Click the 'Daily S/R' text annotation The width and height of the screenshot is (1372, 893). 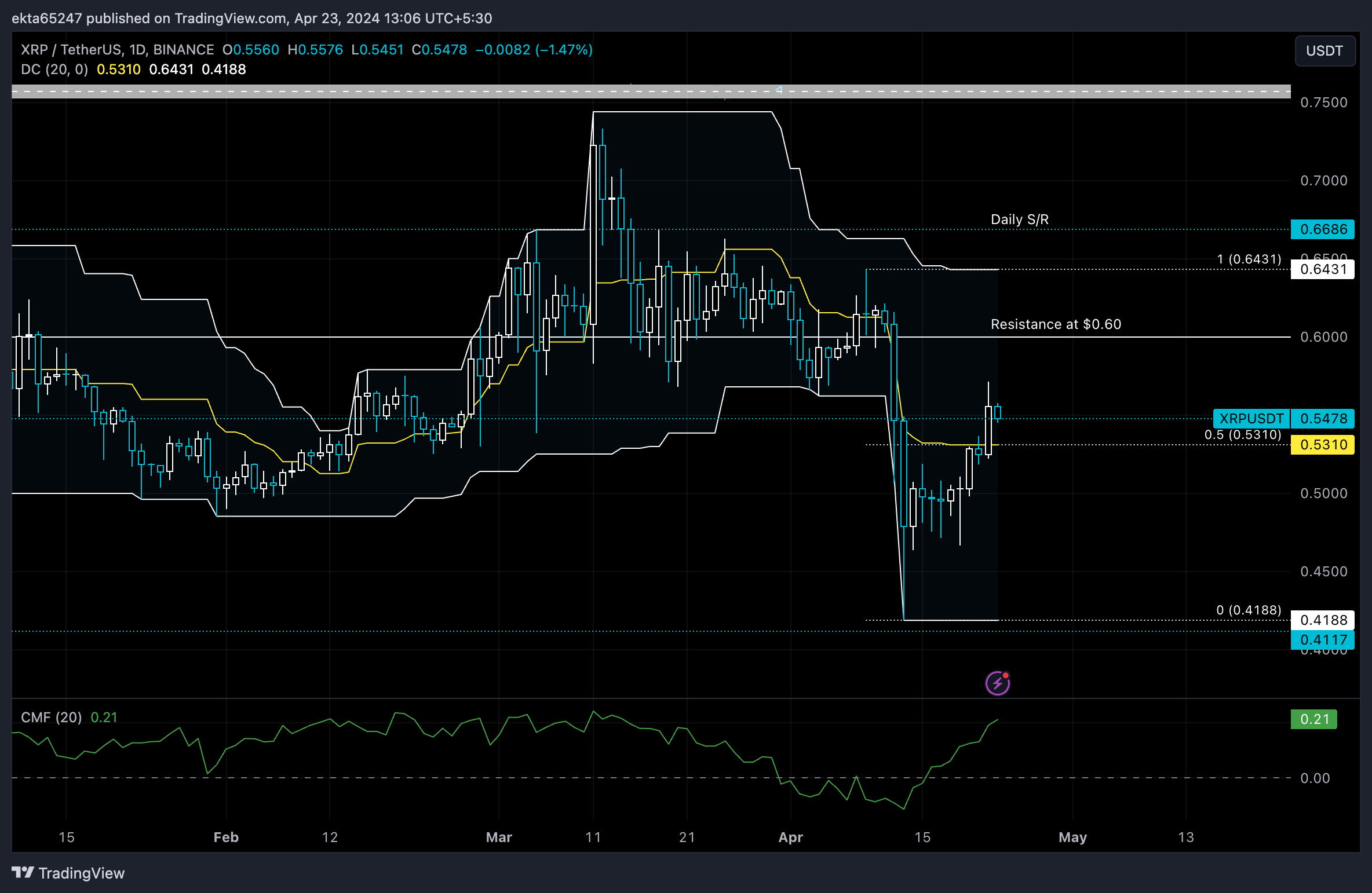(1019, 219)
